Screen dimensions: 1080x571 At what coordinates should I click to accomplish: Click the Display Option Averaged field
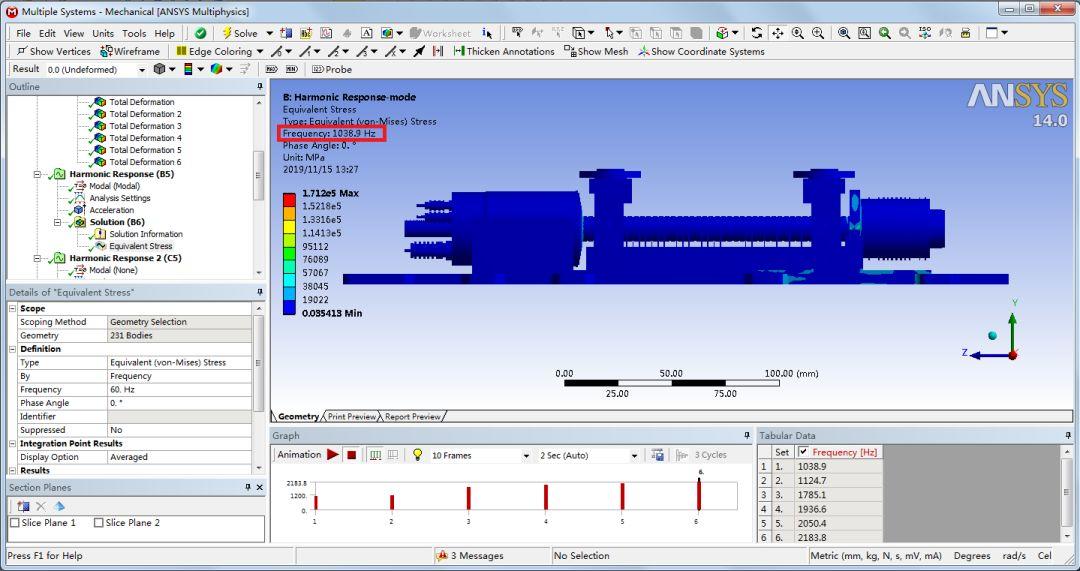pos(180,457)
